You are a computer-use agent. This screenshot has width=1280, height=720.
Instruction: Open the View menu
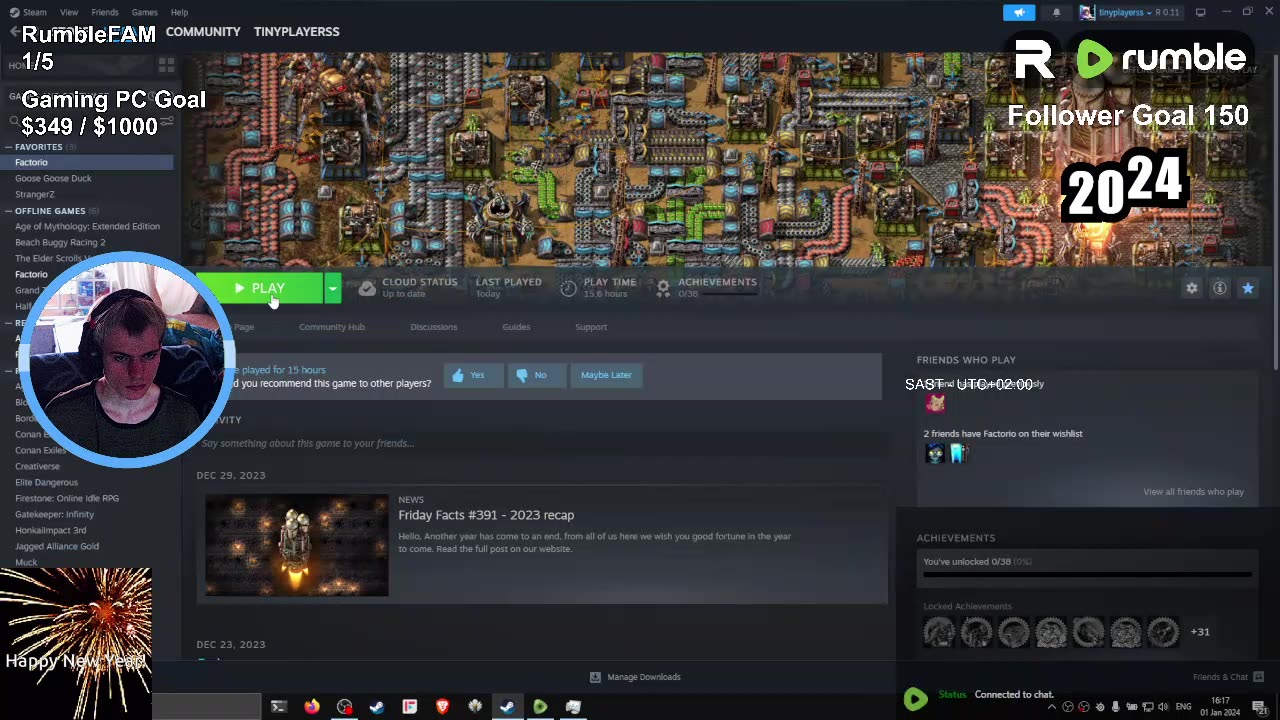pos(69,12)
